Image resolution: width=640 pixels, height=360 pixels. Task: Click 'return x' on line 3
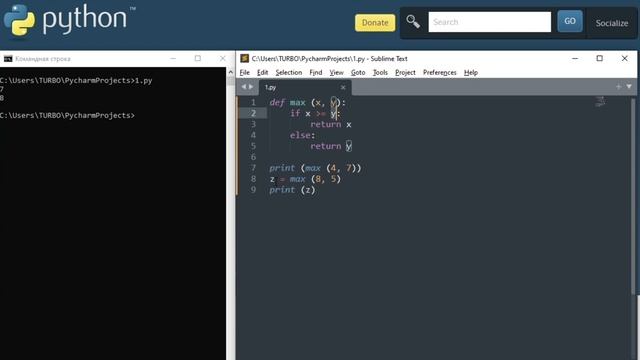331,124
